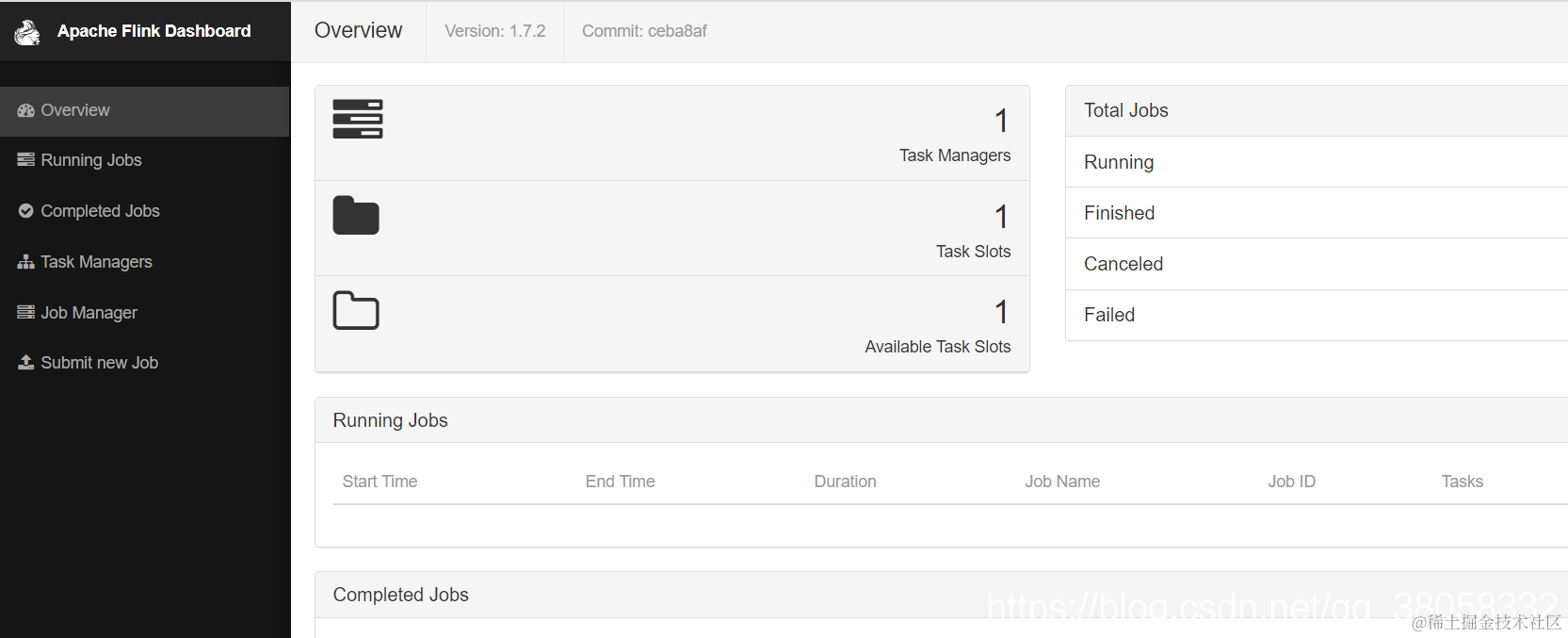Click the Job Name column header

(x=1062, y=482)
